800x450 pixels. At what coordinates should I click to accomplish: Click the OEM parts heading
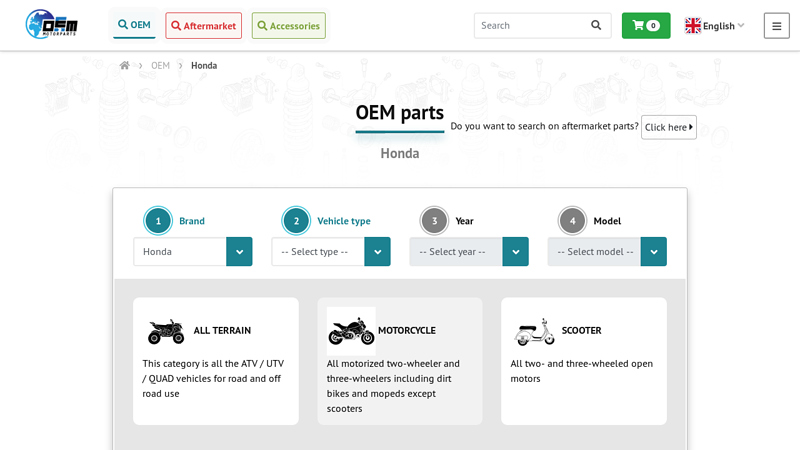(x=399, y=113)
